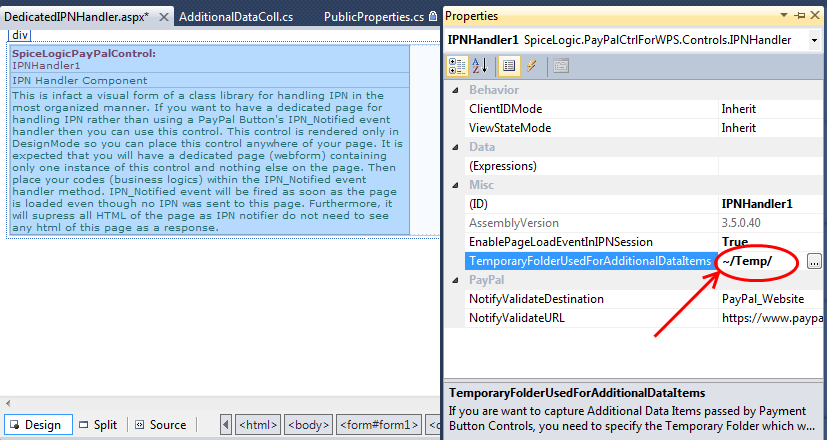Switch to Split view

pyautogui.click(x=98, y=425)
